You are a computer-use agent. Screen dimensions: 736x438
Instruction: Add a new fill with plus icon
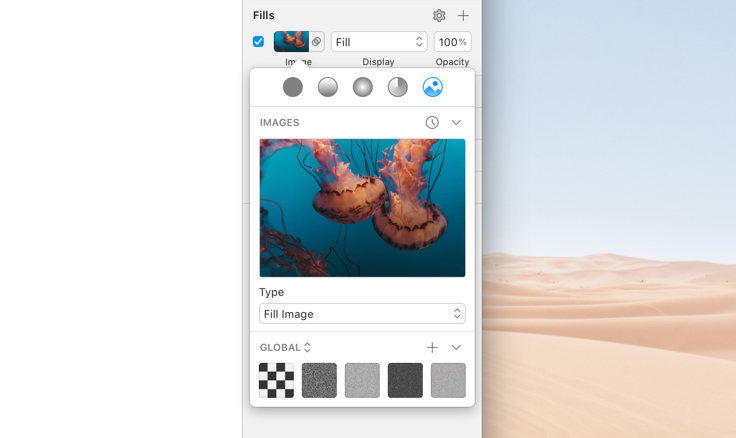(x=463, y=15)
